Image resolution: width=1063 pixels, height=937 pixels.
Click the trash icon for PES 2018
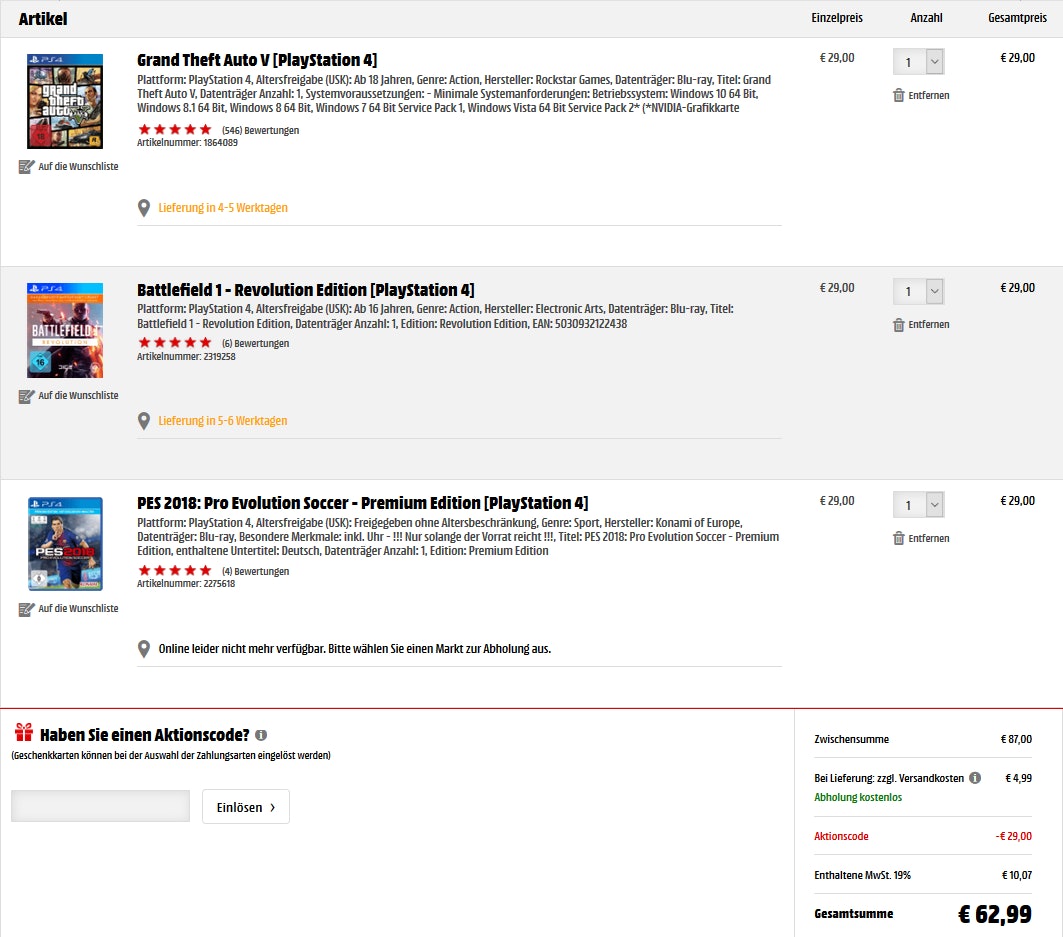[x=898, y=538]
